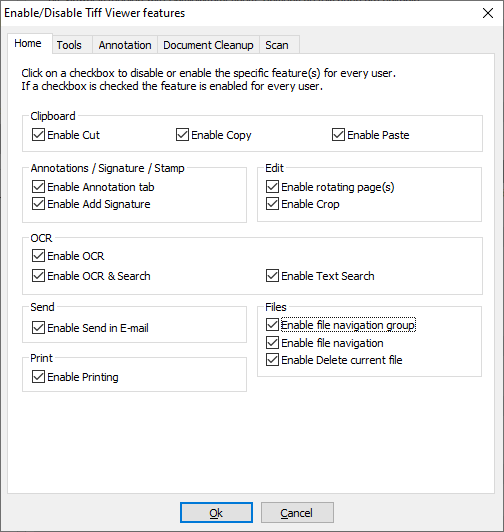Viewport: 504px width, 532px height.
Task: Select the Document Cleanup tab
Action: click(x=208, y=45)
